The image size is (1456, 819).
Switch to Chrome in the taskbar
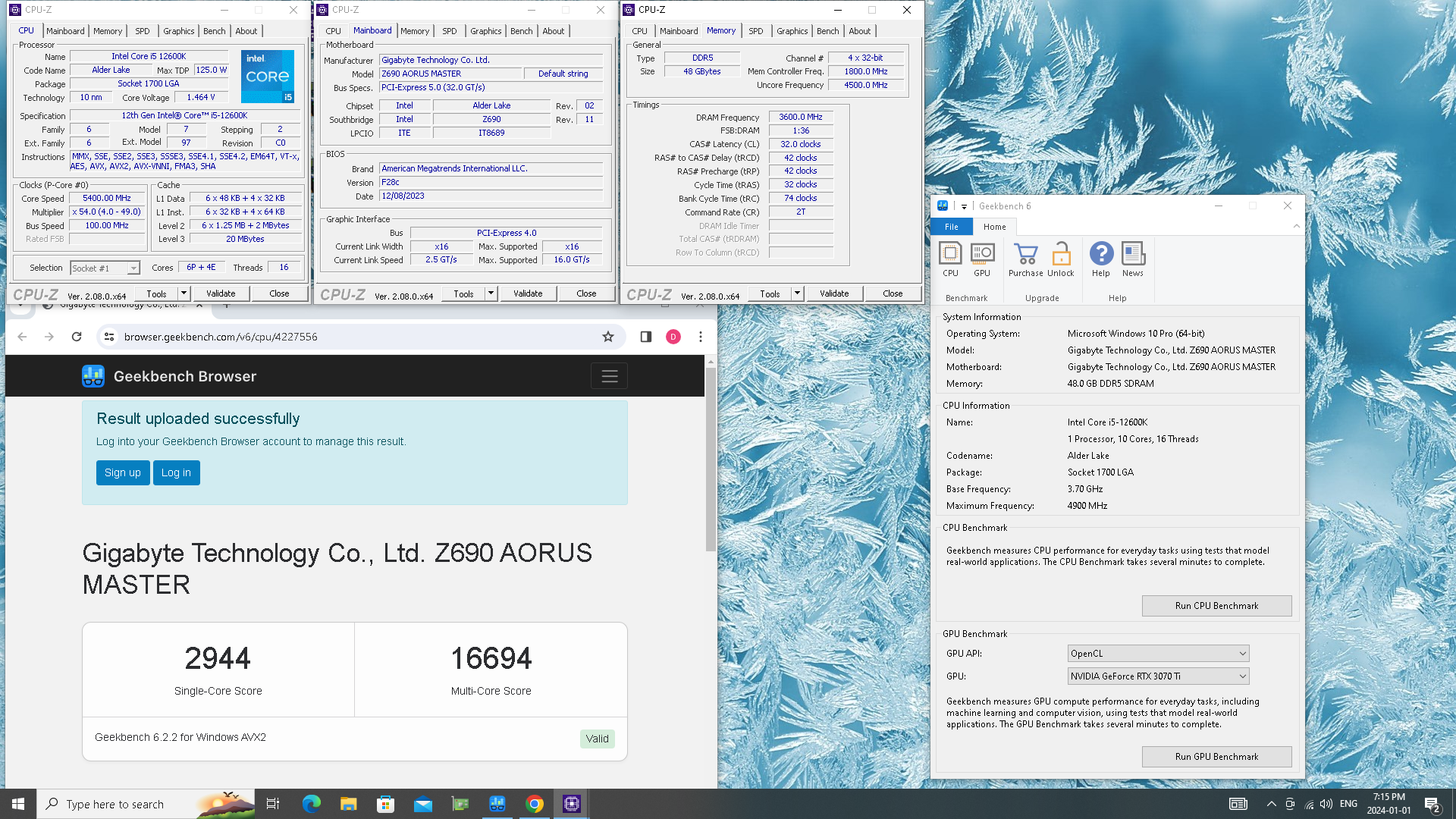(535, 804)
